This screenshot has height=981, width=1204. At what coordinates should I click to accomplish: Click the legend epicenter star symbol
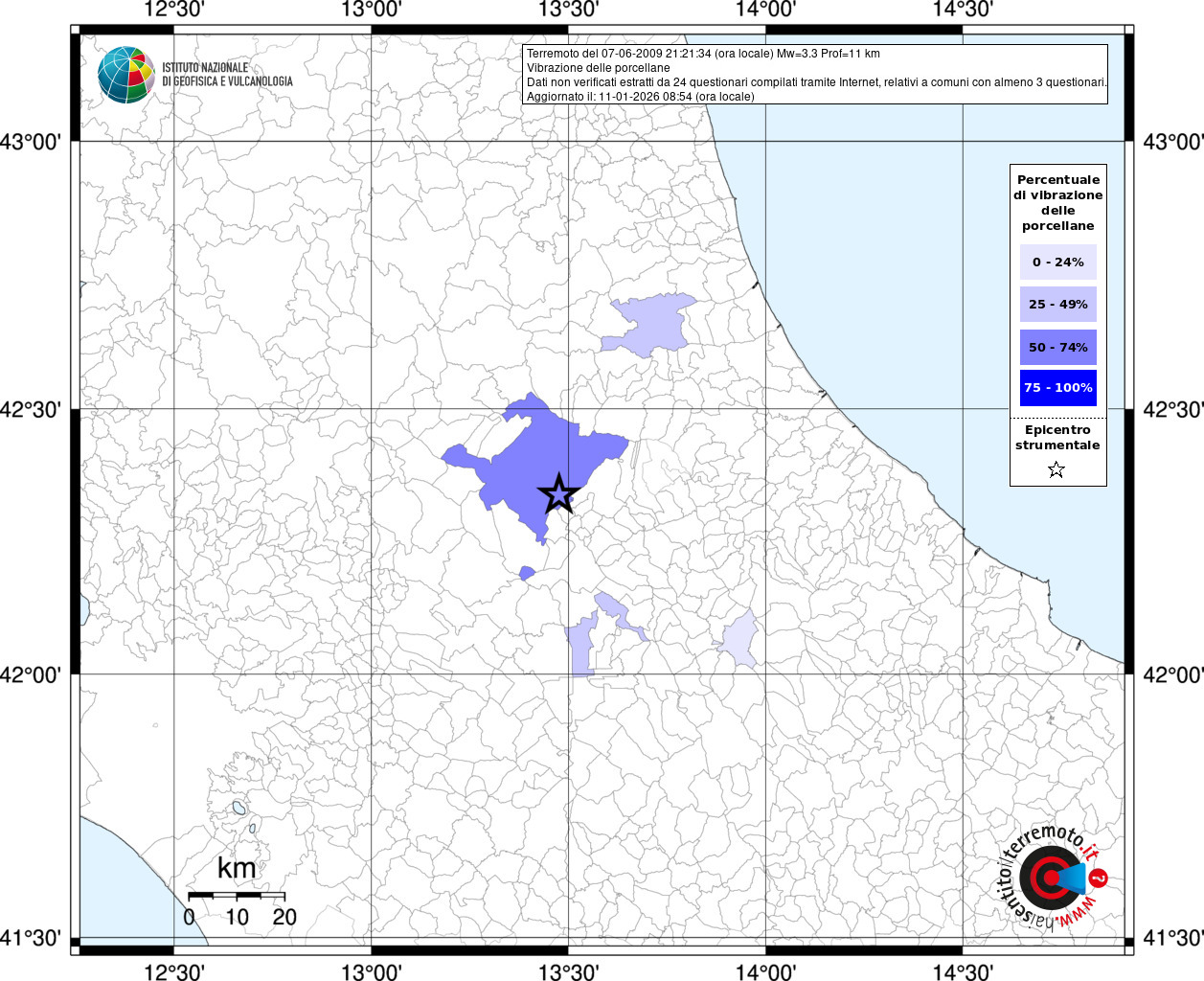point(1056,469)
